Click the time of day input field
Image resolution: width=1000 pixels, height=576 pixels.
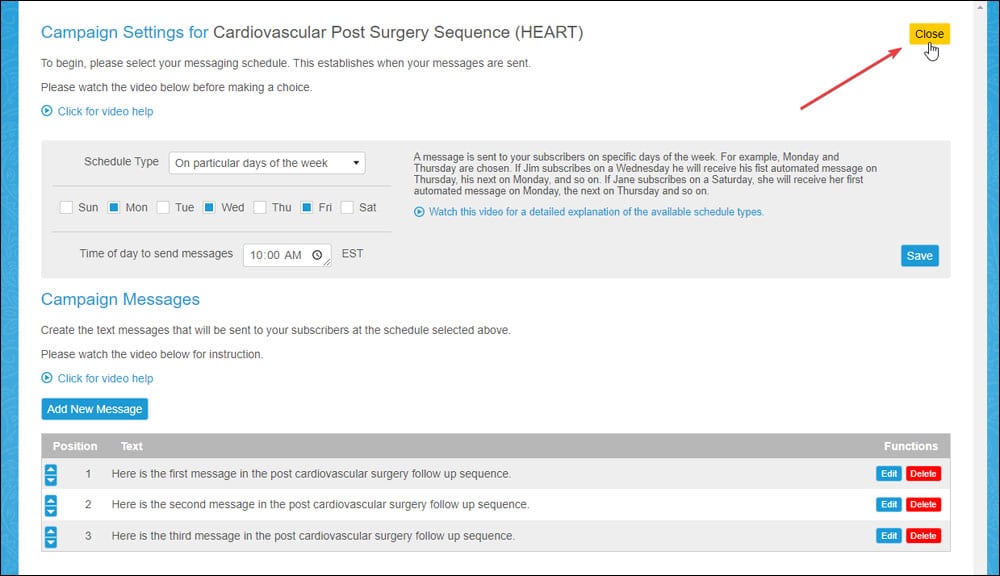point(287,255)
